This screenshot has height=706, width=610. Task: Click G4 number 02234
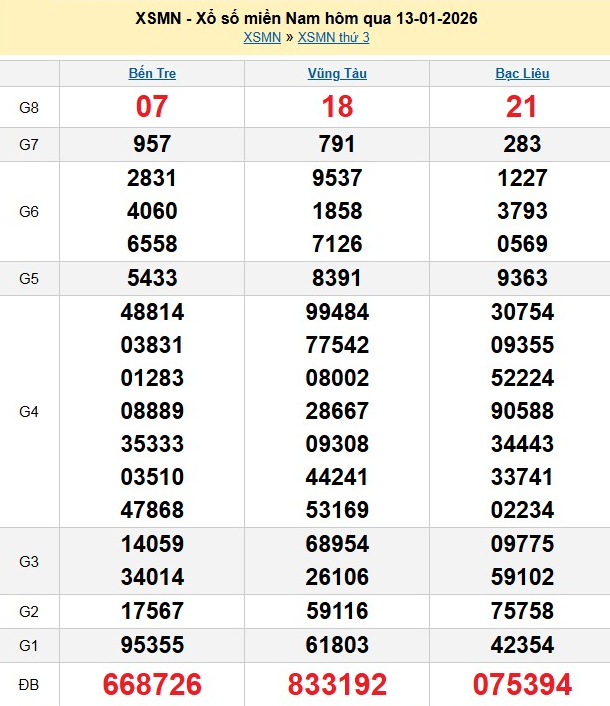[522, 510]
